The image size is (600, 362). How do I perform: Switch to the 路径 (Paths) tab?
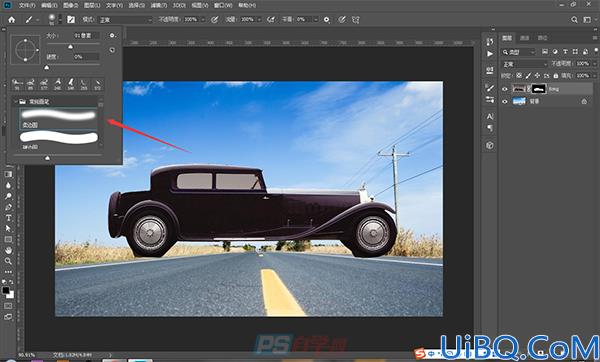(x=542, y=38)
